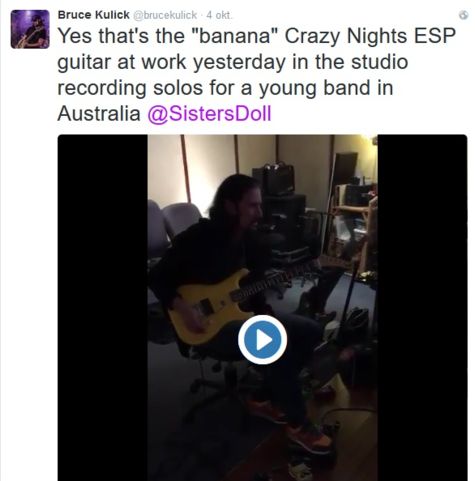Open Bruce Kulick's profile picture
475x481 pixels.
(x=30, y=29)
